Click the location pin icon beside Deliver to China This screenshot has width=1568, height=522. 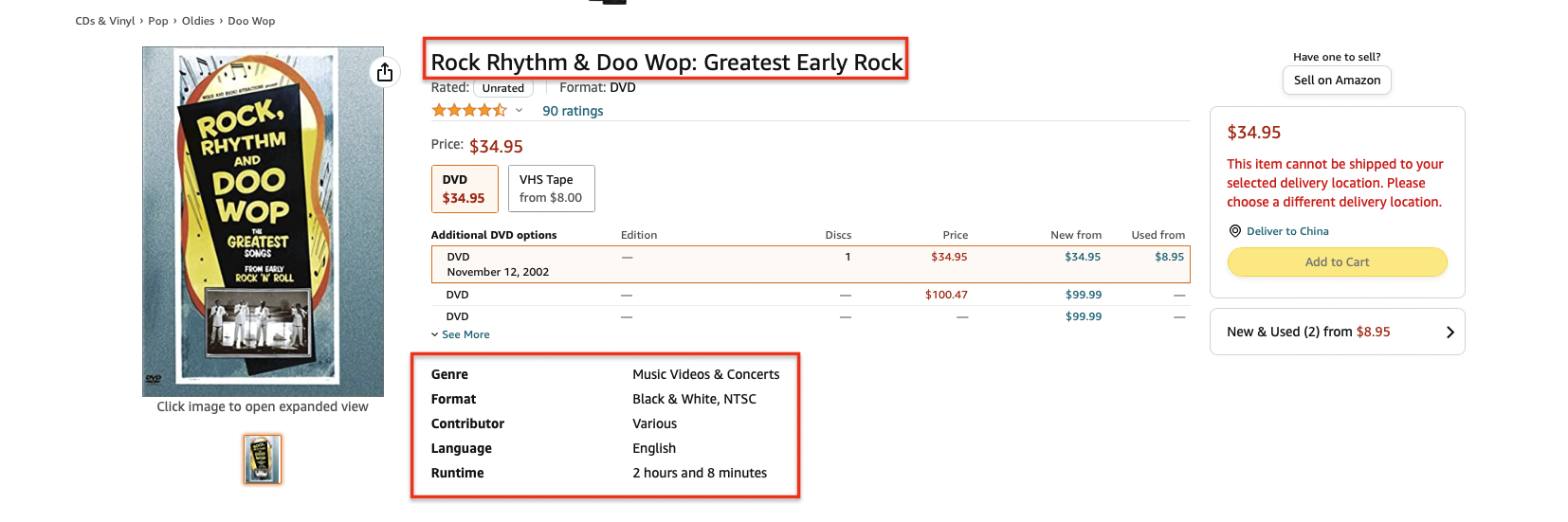(1234, 231)
